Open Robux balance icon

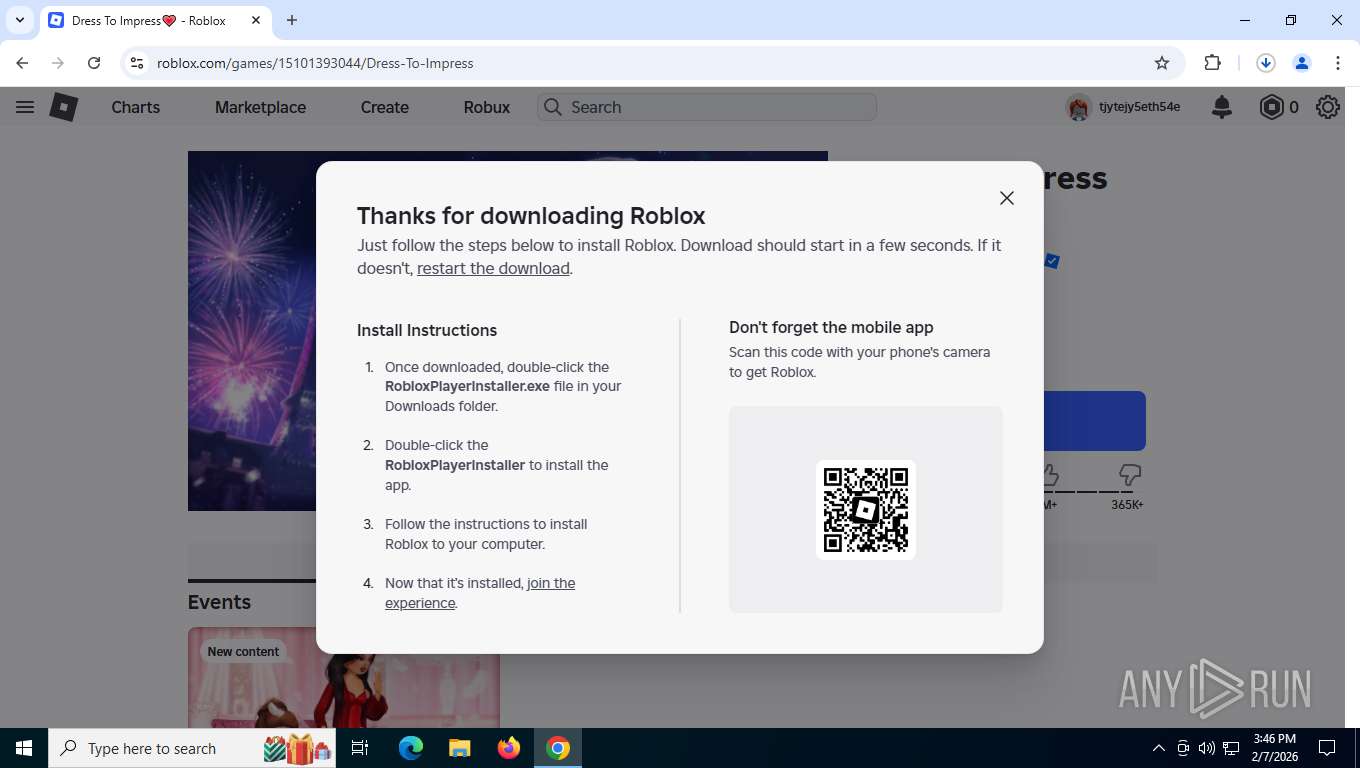(x=1271, y=107)
